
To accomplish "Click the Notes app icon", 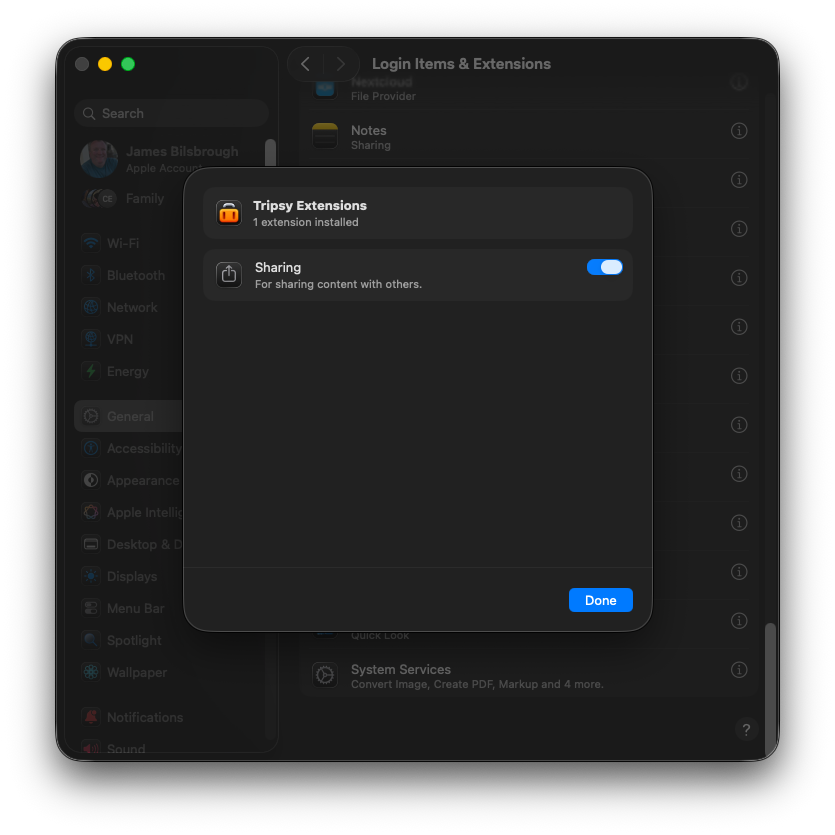I will pyautogui.click(x=325, y=136).
